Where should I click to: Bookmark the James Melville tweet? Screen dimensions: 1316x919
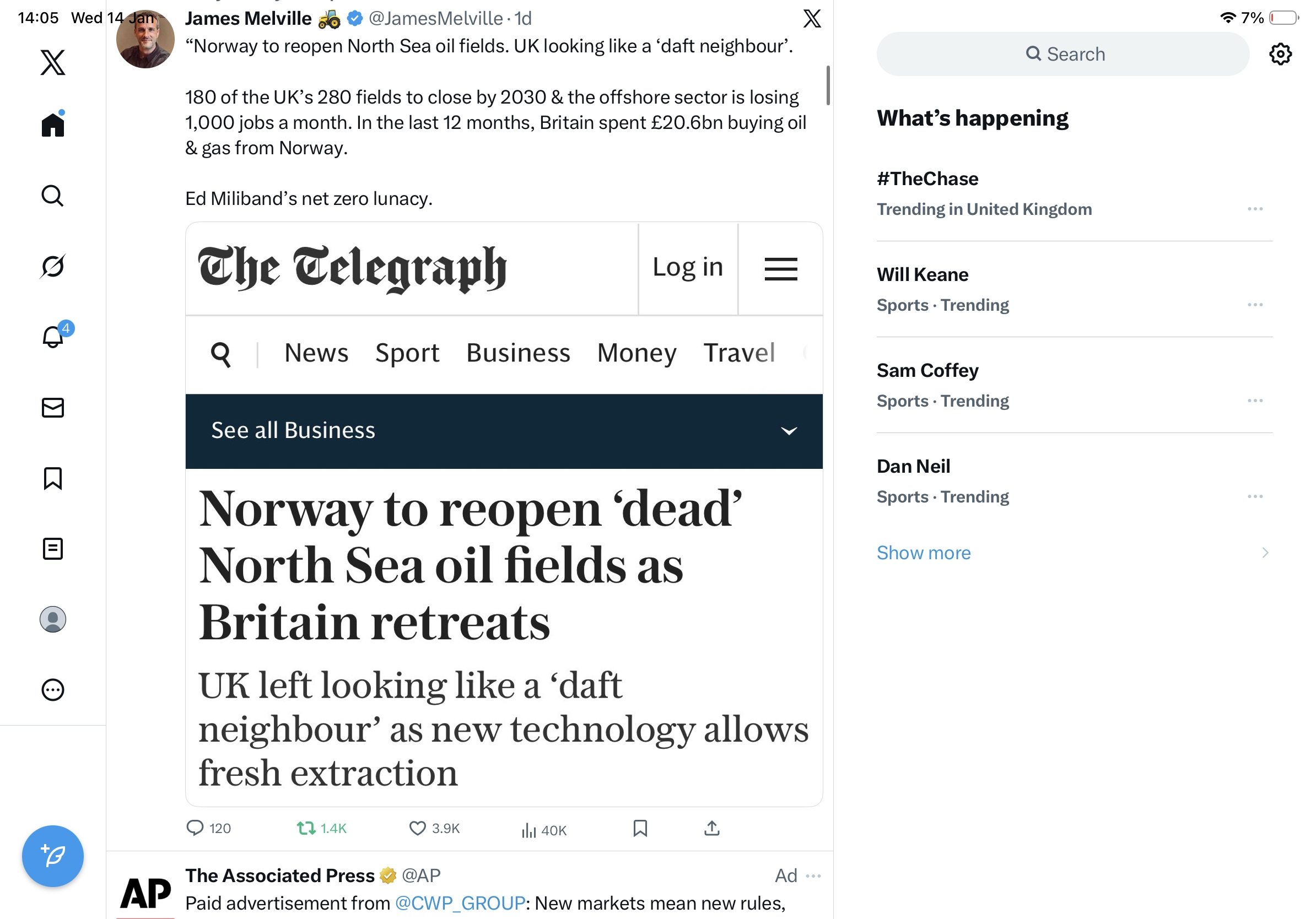pos(640,829)
